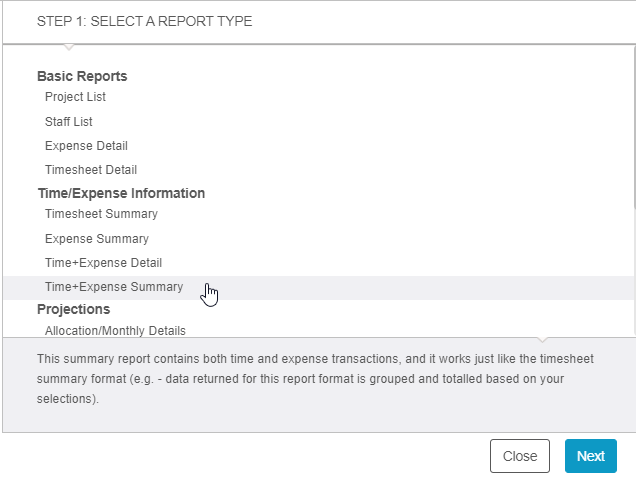
Task: Pick the Timesheet Detail report
Action: point(91,170)
